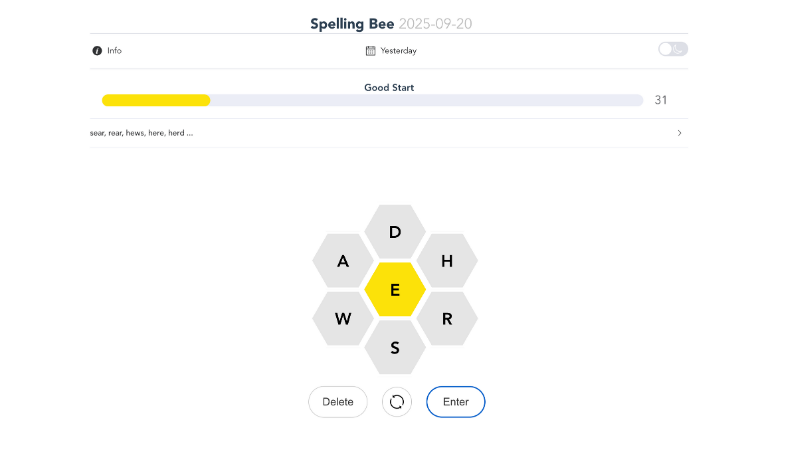The image size is (800, 450).
Task: Expand the found words list chevron
Action: (x=680, y=133)
